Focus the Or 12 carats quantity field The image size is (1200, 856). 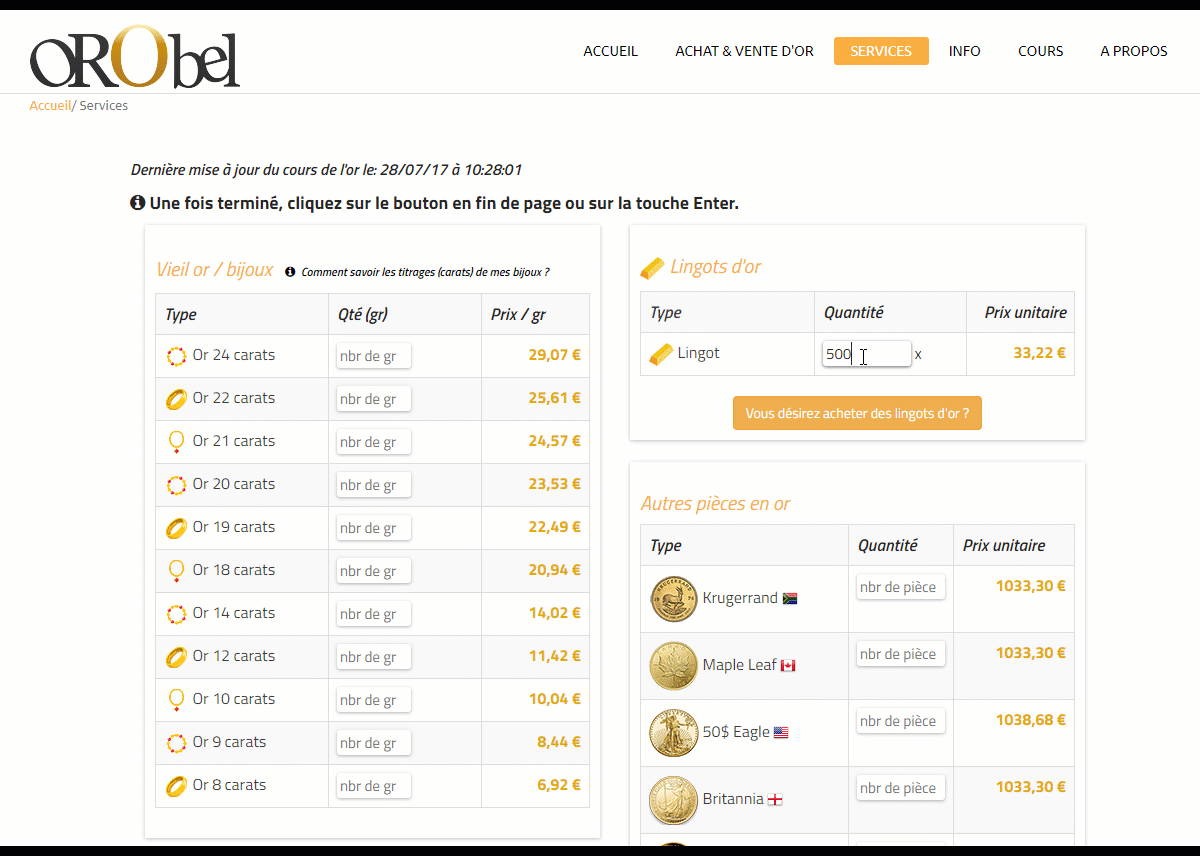[x=373, y=657]
